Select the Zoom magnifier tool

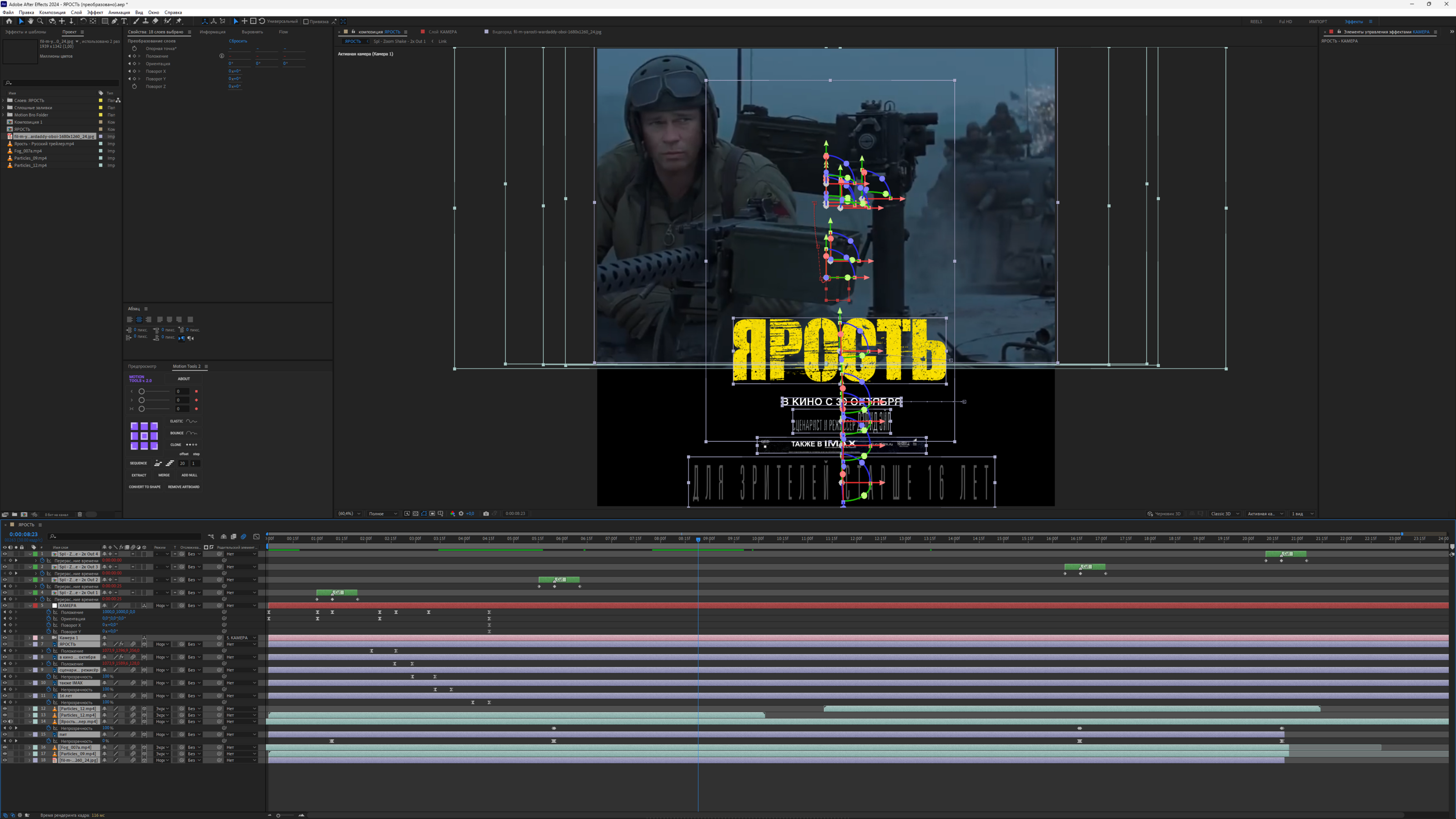click(x=40, y=21)
